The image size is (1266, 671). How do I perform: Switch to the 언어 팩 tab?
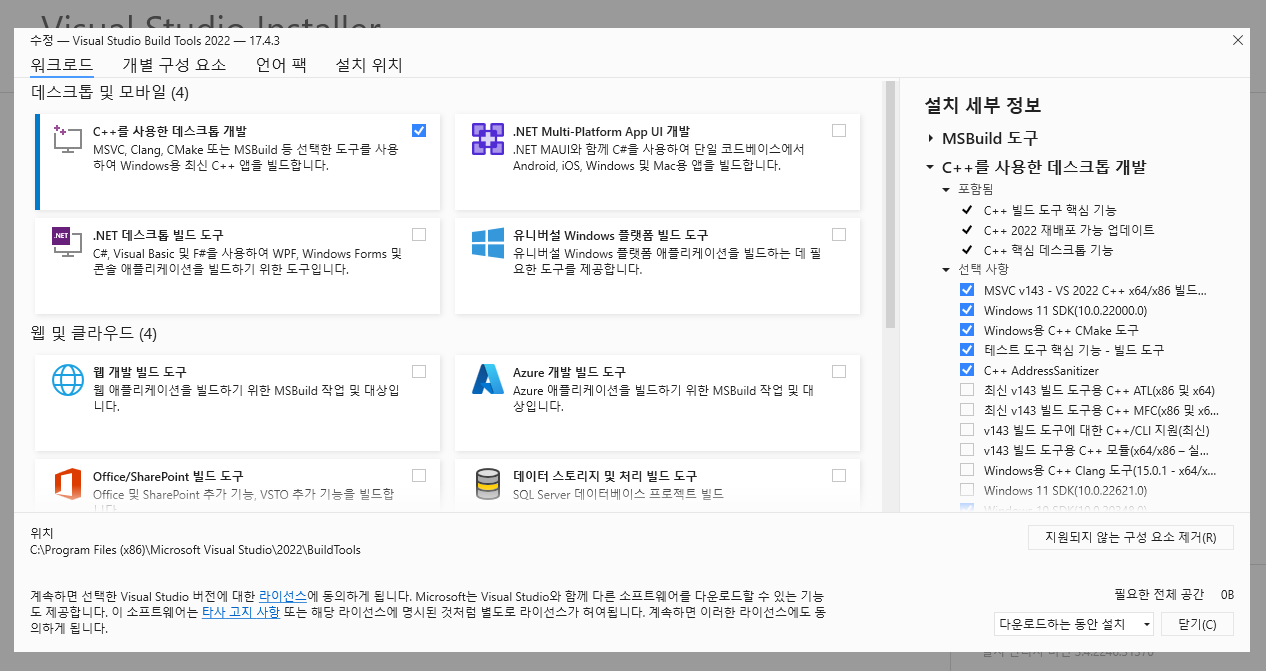point(281,65)
